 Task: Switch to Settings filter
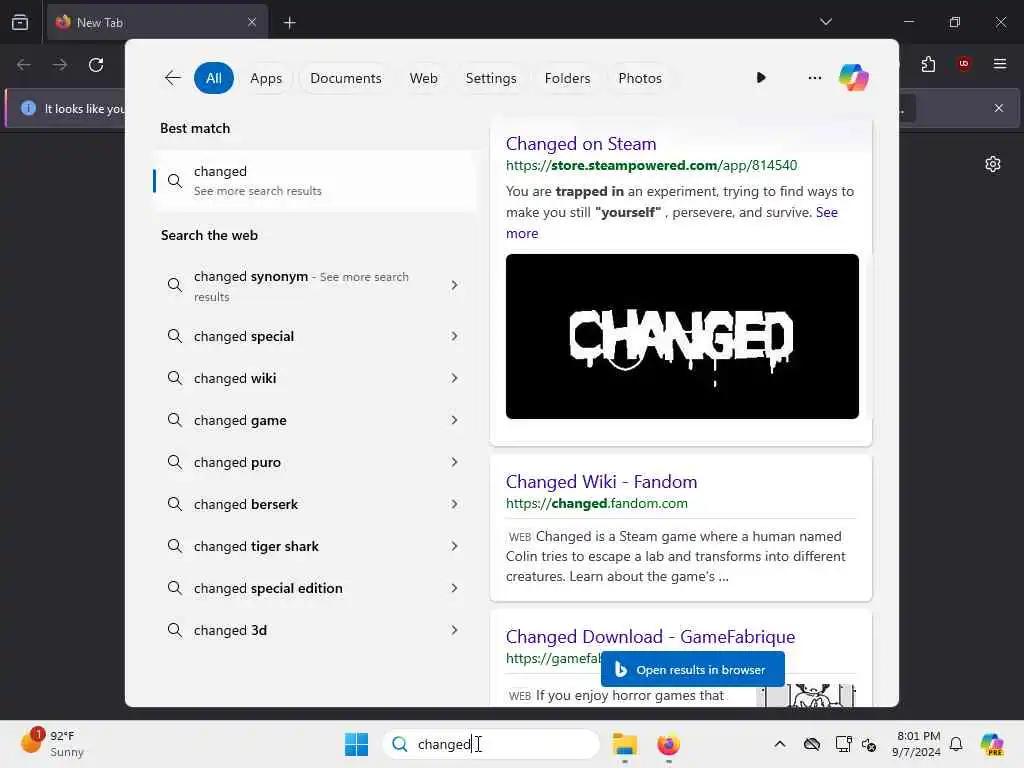click(491, 78)
